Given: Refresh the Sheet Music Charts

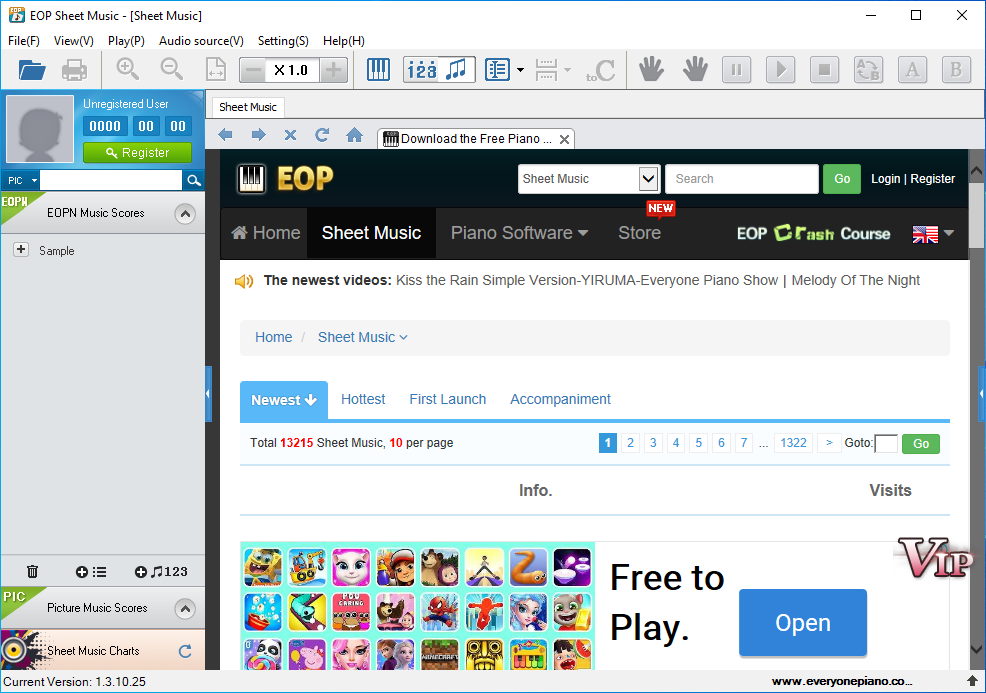Looking at the screenshot, I should [185, 651].
